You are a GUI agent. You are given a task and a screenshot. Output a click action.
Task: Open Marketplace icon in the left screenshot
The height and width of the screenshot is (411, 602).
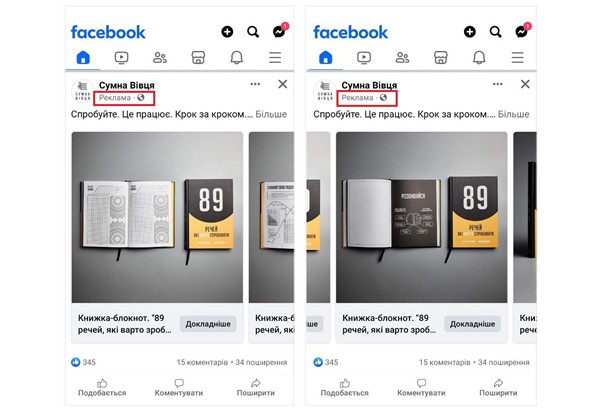[198, 58]
